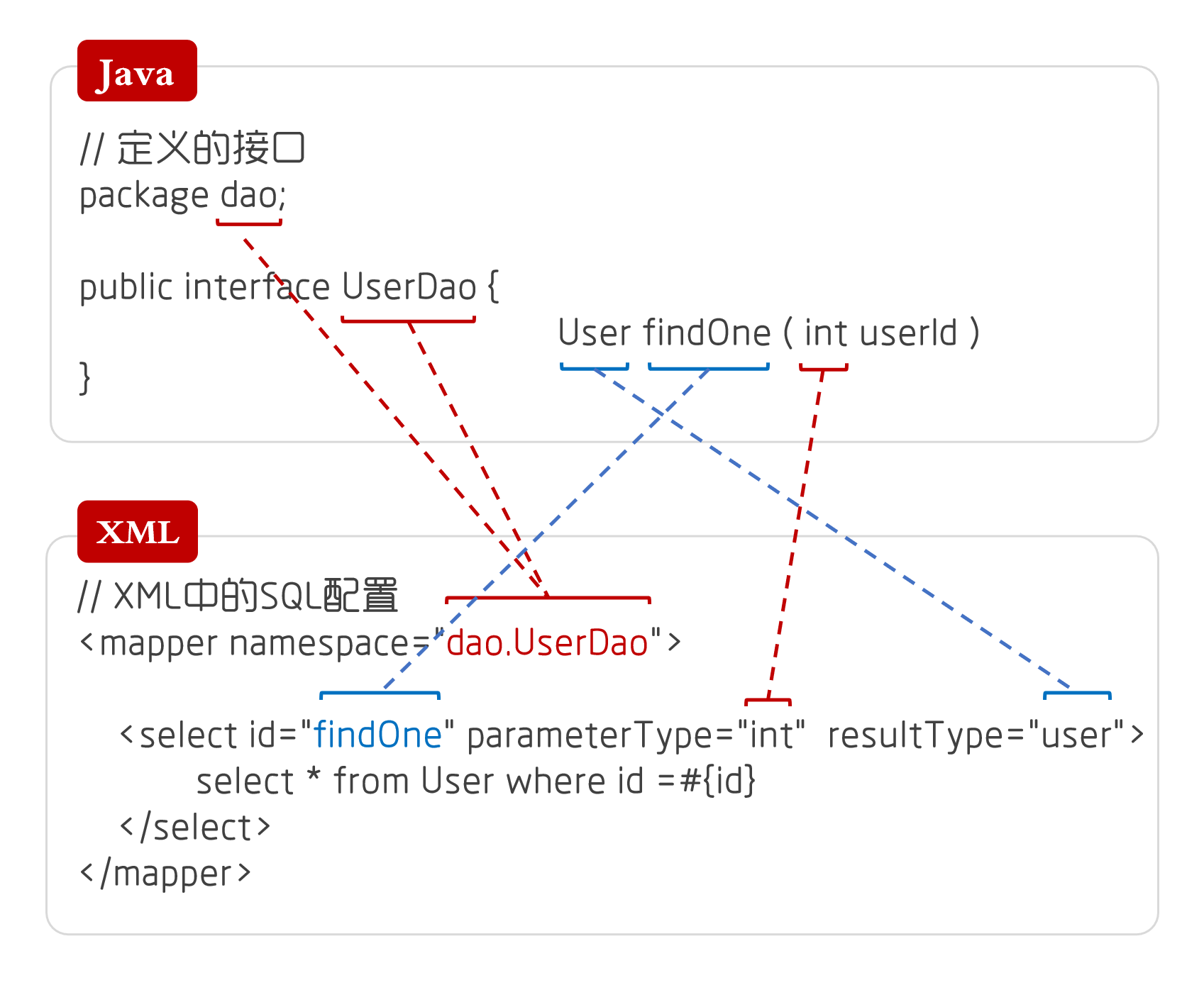Click the blue bracket above resultType user
1204x985 pixels.
click(x=1077, y=695)
